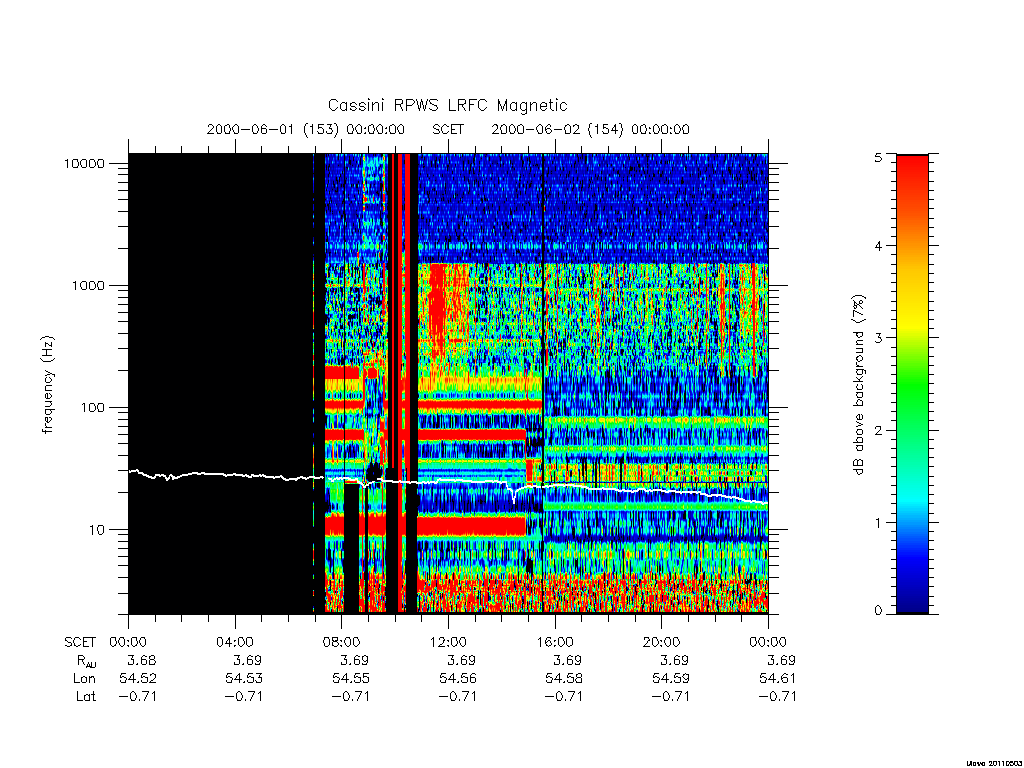Viewport: 1024px width, 768px height.
Task: Click the 04:00 time tick label
Action: tap(234, 642)
